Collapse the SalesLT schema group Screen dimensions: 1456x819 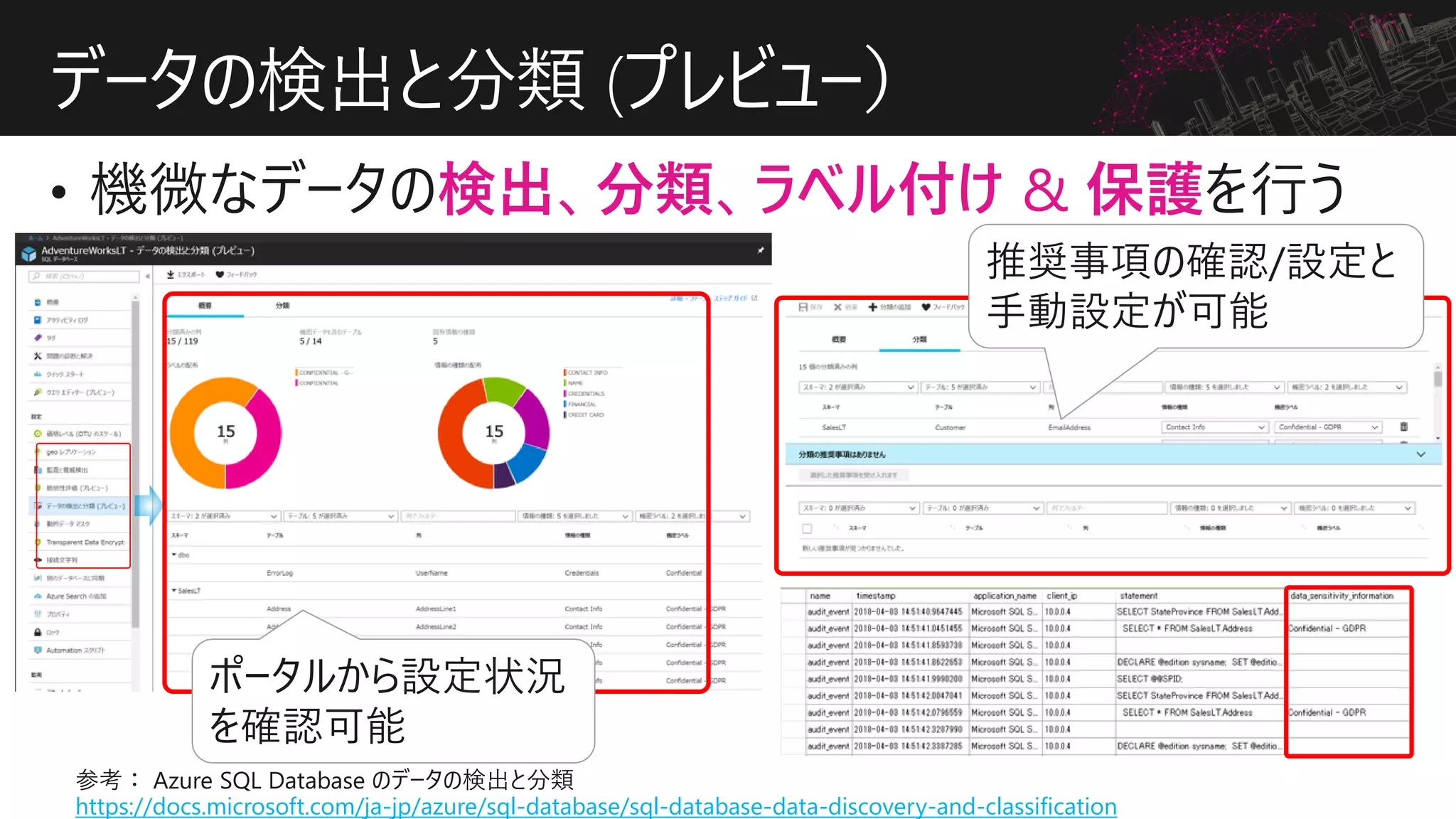point(174,590)
